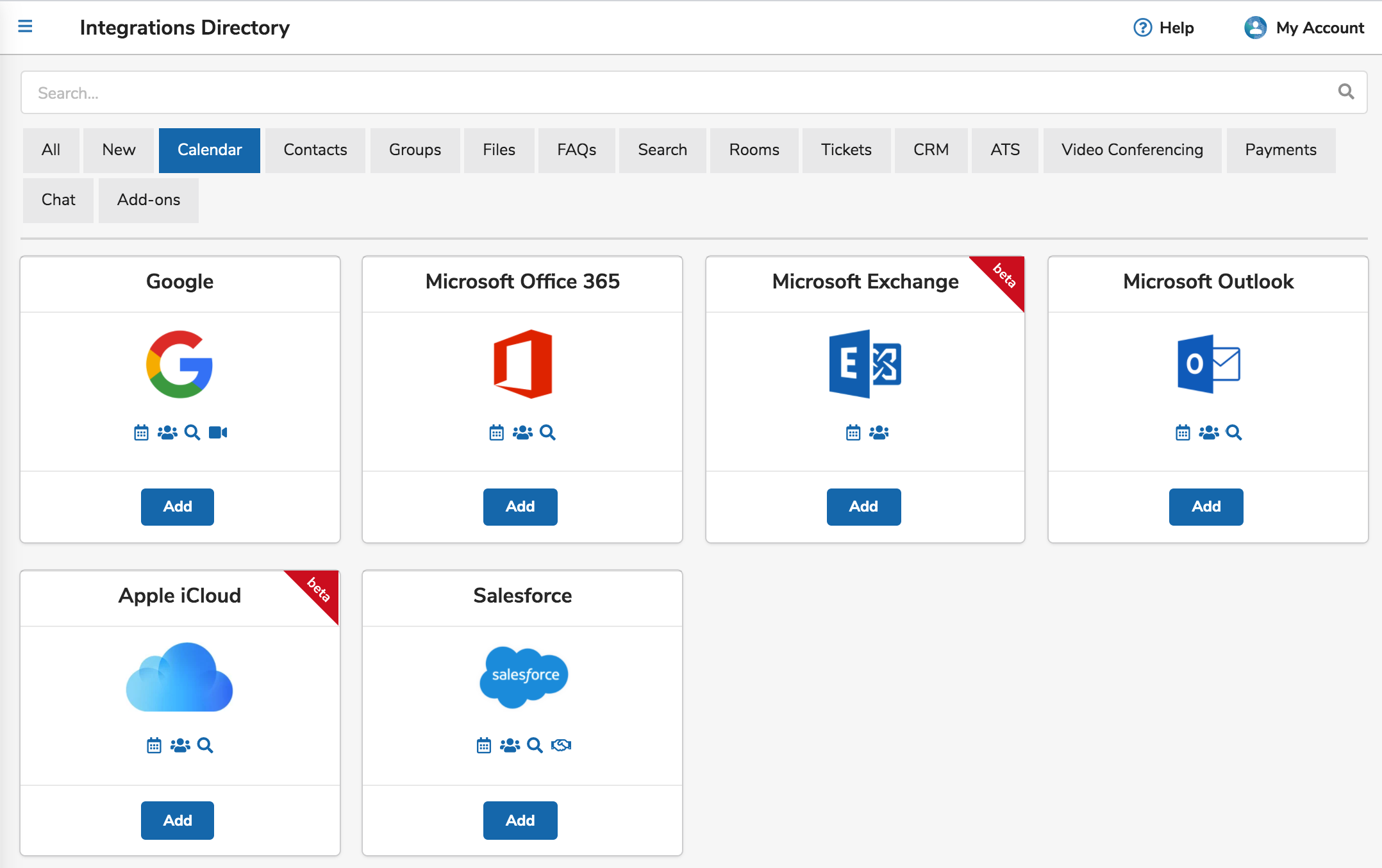Click the Google card title
1382x868 pixels.
click(179, 281)
